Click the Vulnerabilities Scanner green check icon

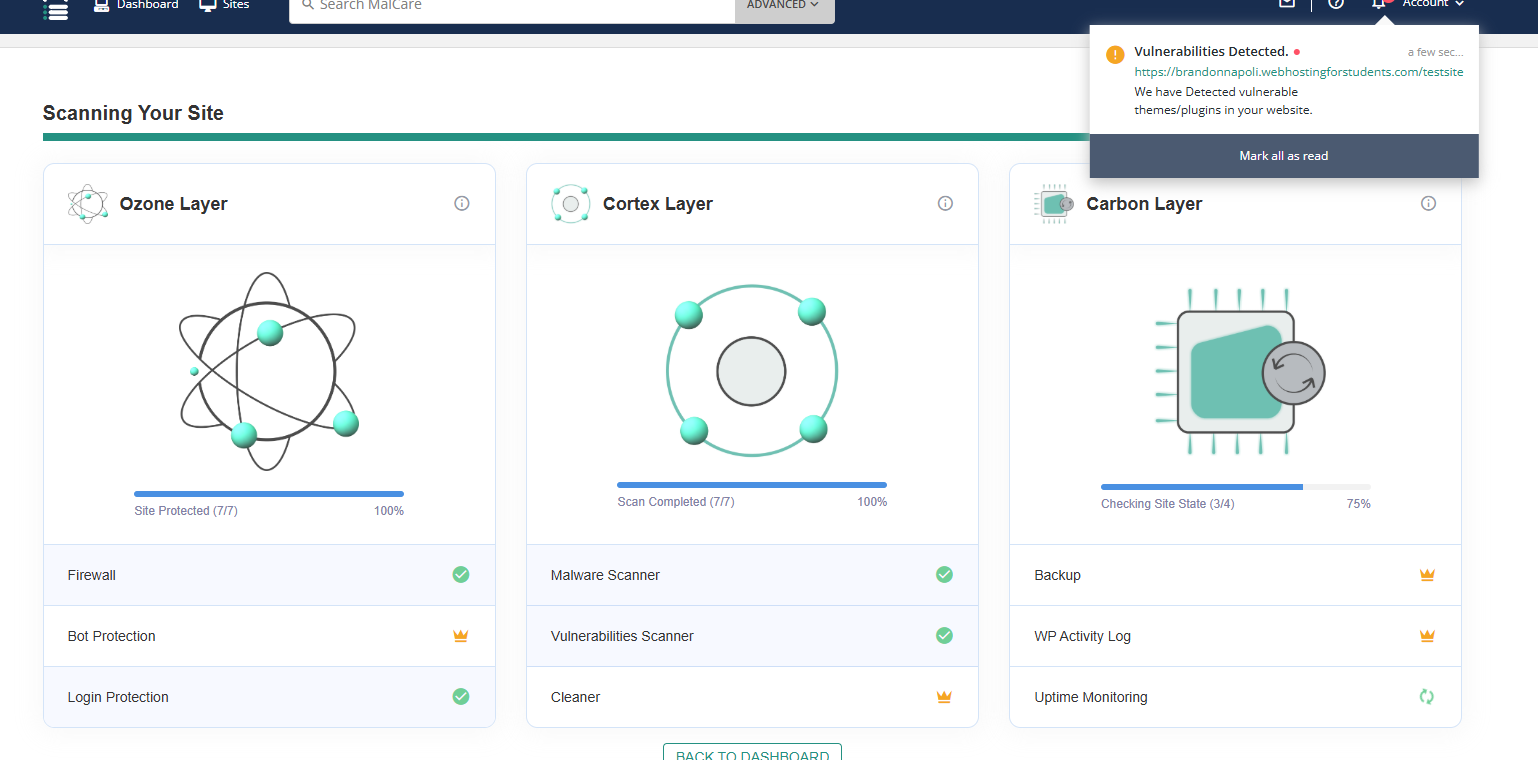[944, 635]
